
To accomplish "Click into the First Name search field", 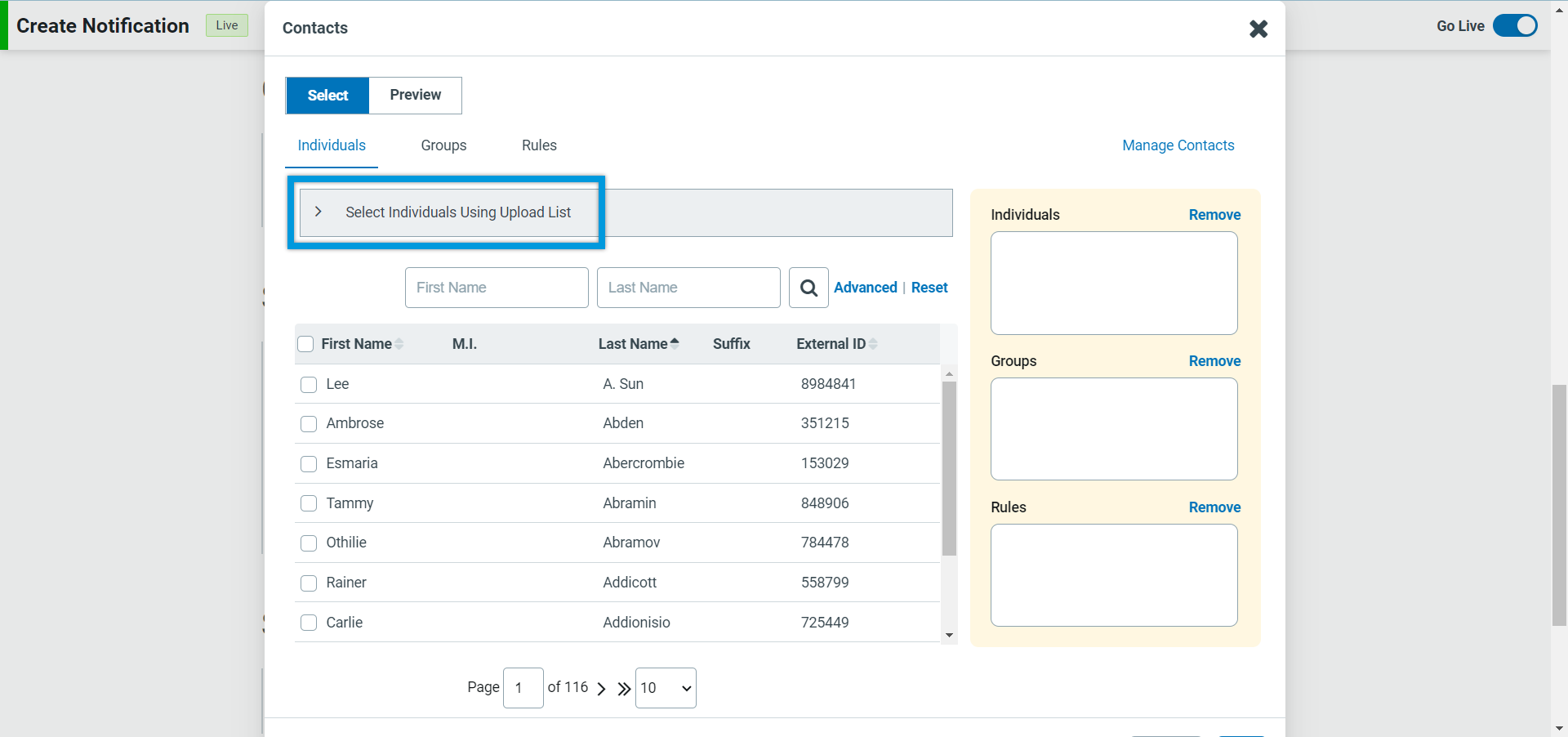I will 497,288.
